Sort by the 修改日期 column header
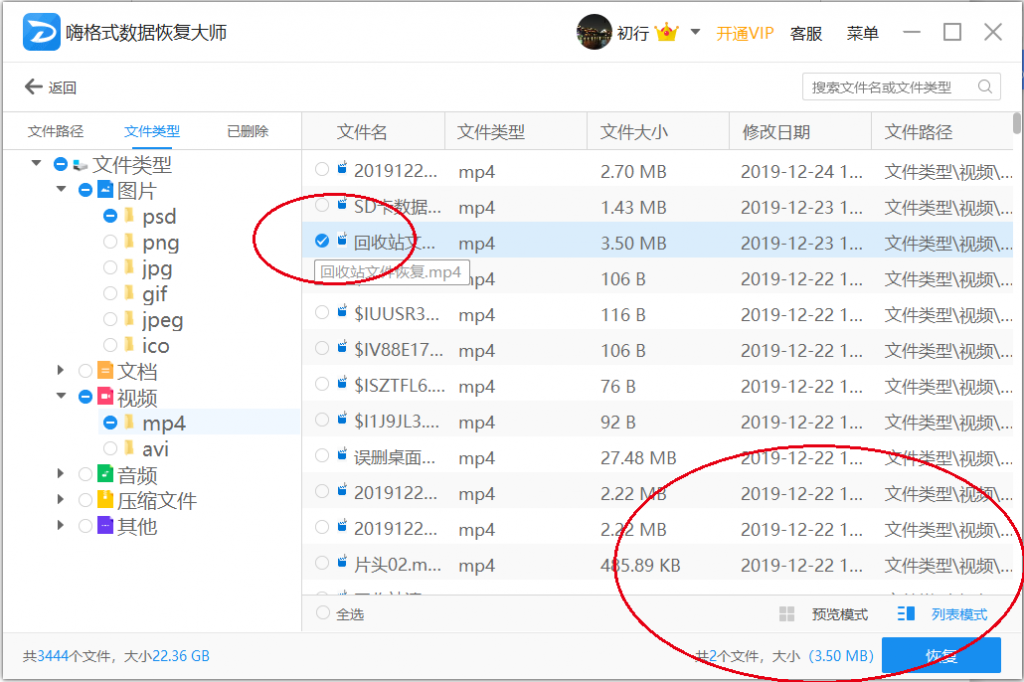The height and width of the screenshot is (682, 1024). point(800,132)
